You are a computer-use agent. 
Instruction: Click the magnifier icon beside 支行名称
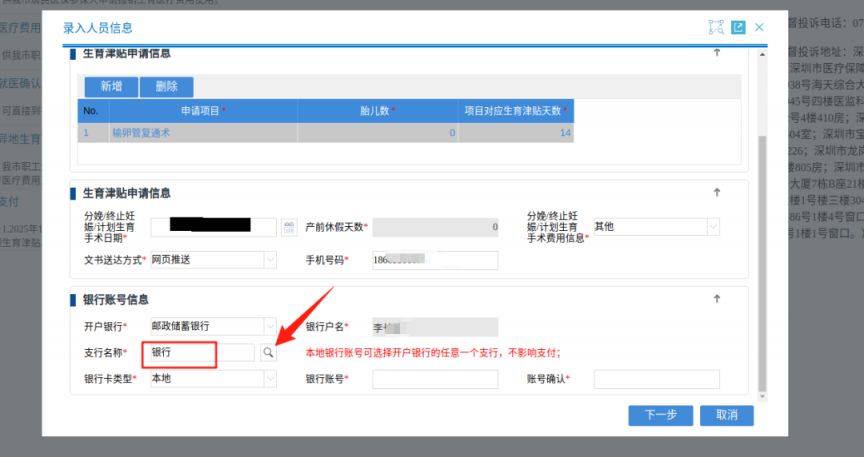(x=268, y=353)
